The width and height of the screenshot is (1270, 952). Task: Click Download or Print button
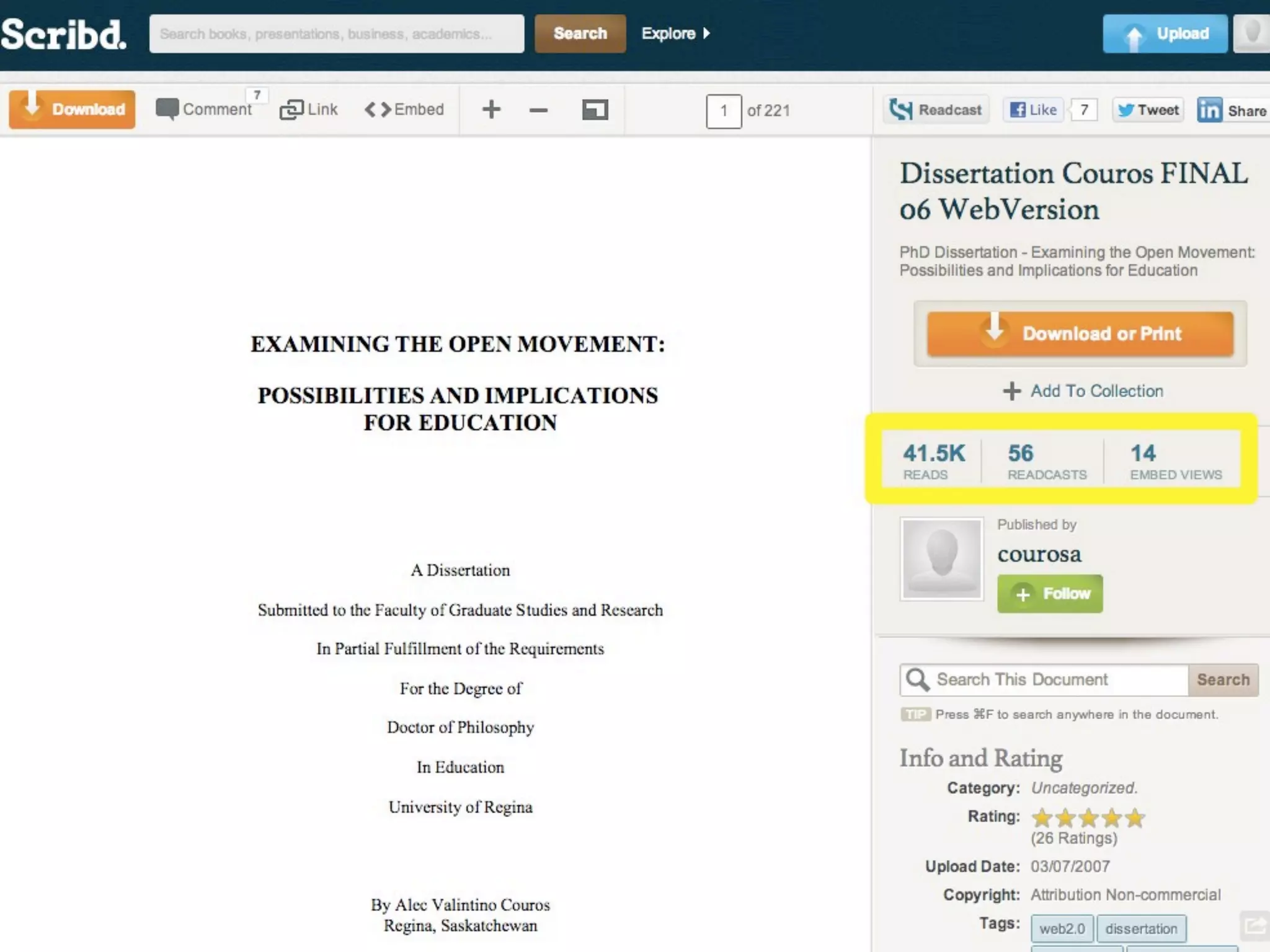pos(1080,334)
